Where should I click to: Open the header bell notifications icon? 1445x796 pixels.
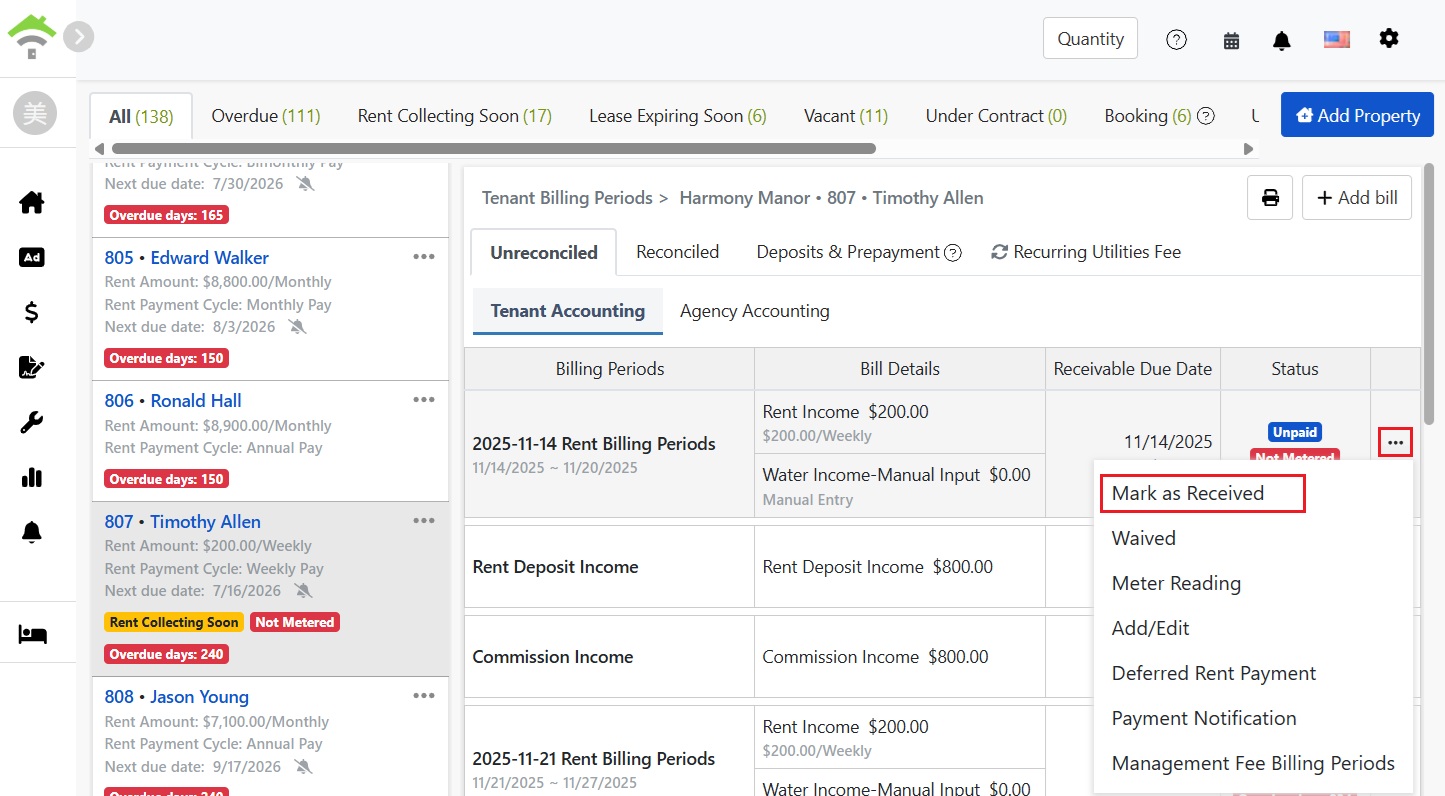coord(1282,40)
